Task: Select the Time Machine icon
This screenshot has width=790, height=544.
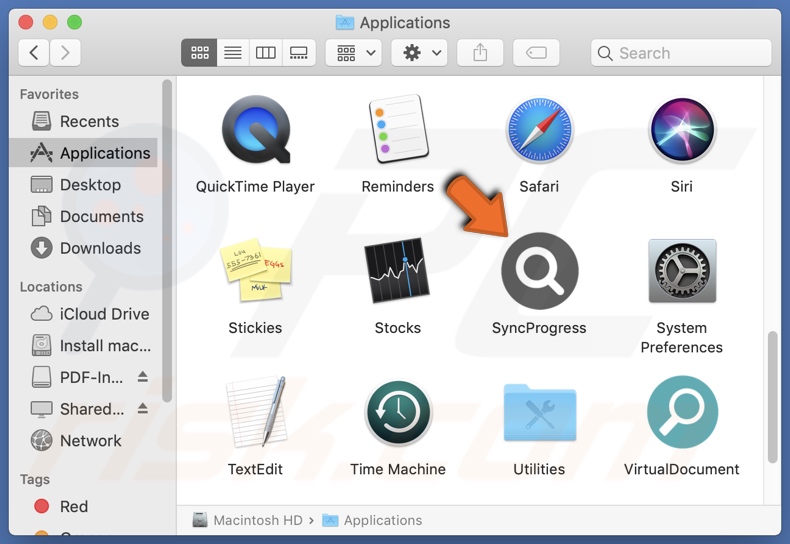Action: pos(398,412)
